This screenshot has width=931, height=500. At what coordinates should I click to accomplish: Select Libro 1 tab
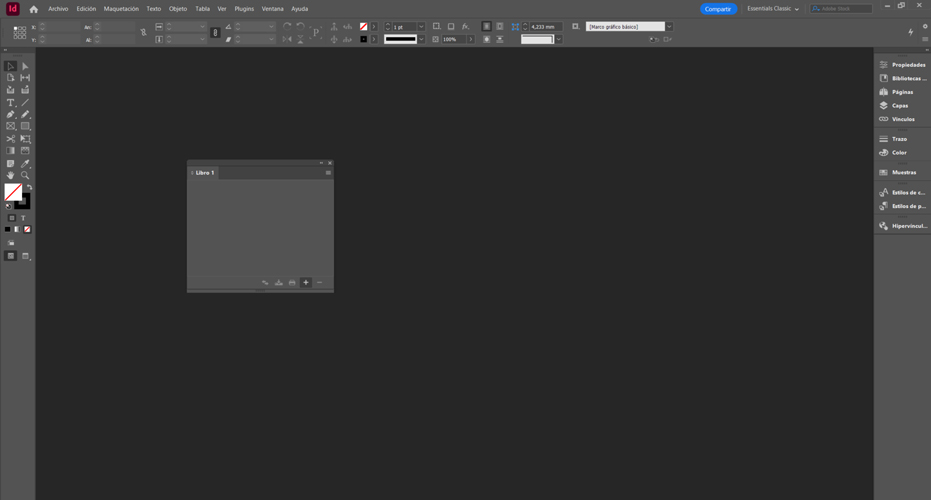tap(205, 173)
